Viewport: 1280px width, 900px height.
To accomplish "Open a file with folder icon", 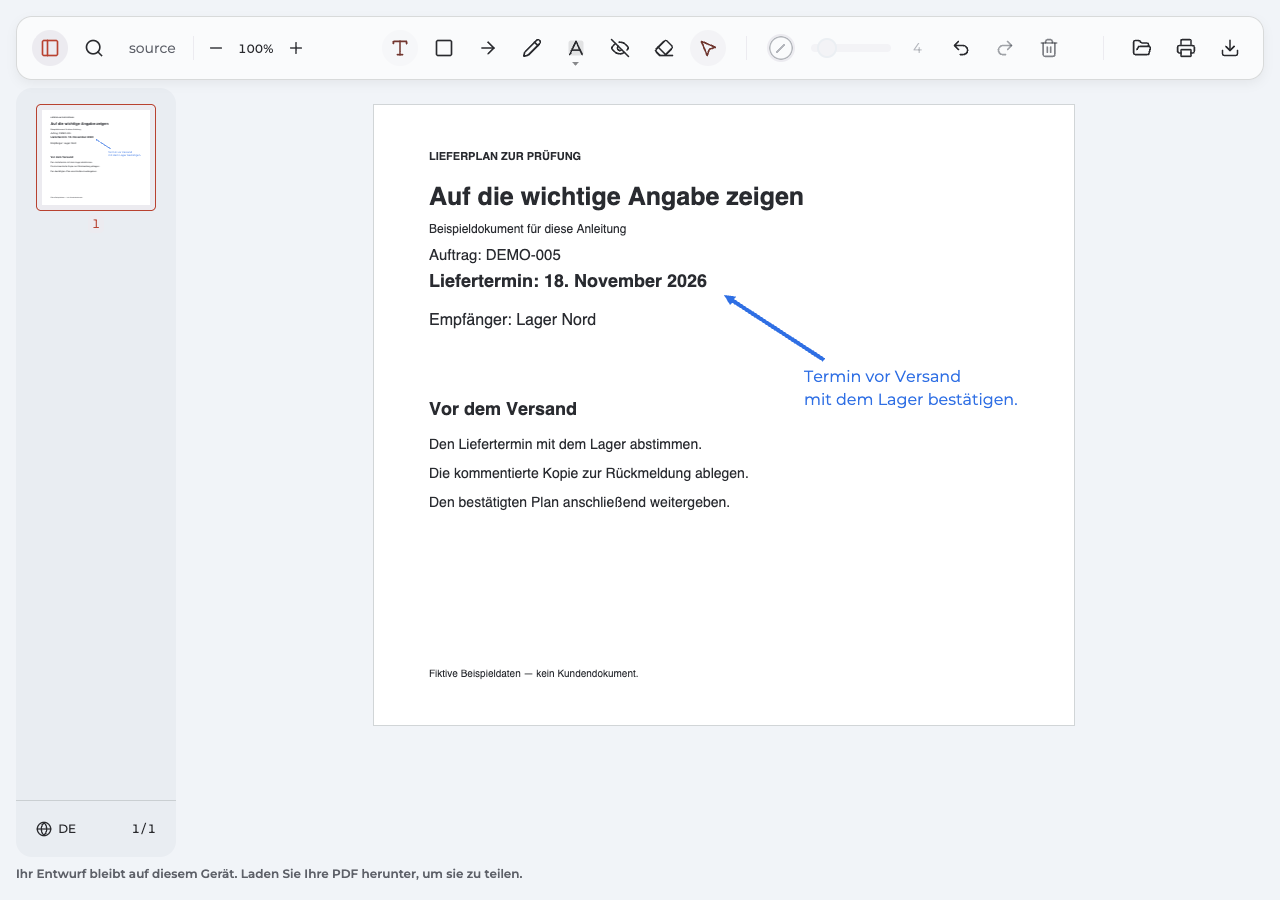I will (1142, 48).
